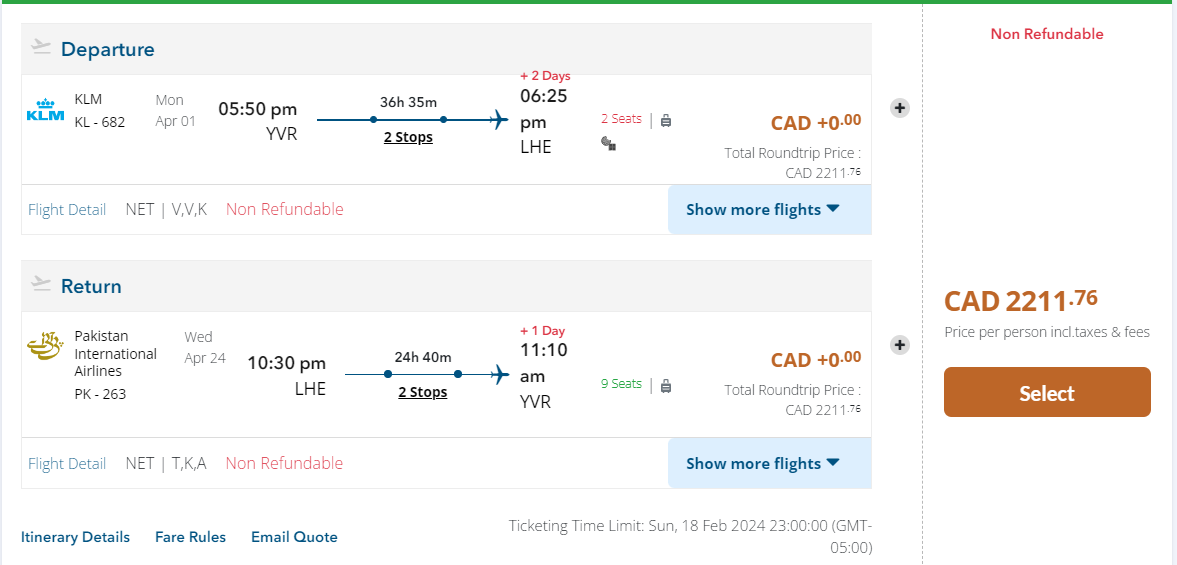1177x565 pixels.
Task: Click the plus icon beside the return flight
Action: 900,345
